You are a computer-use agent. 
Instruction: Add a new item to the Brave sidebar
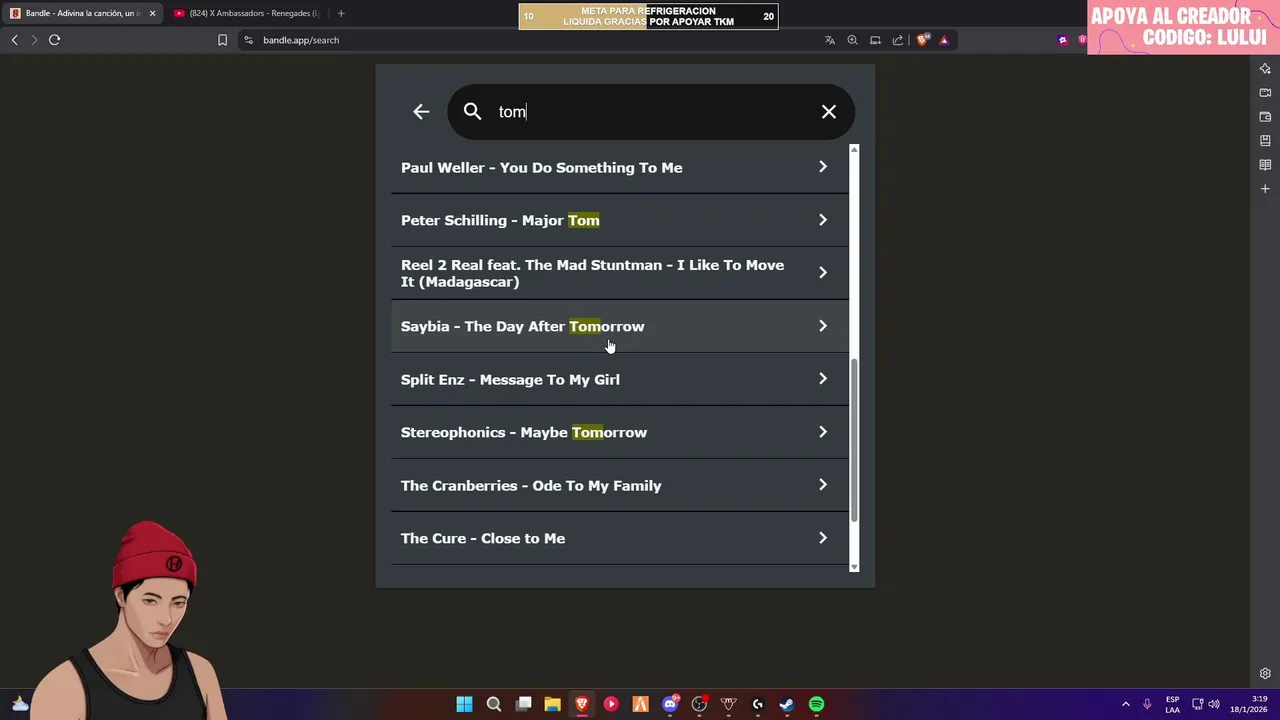click(x=1265, y=188)
